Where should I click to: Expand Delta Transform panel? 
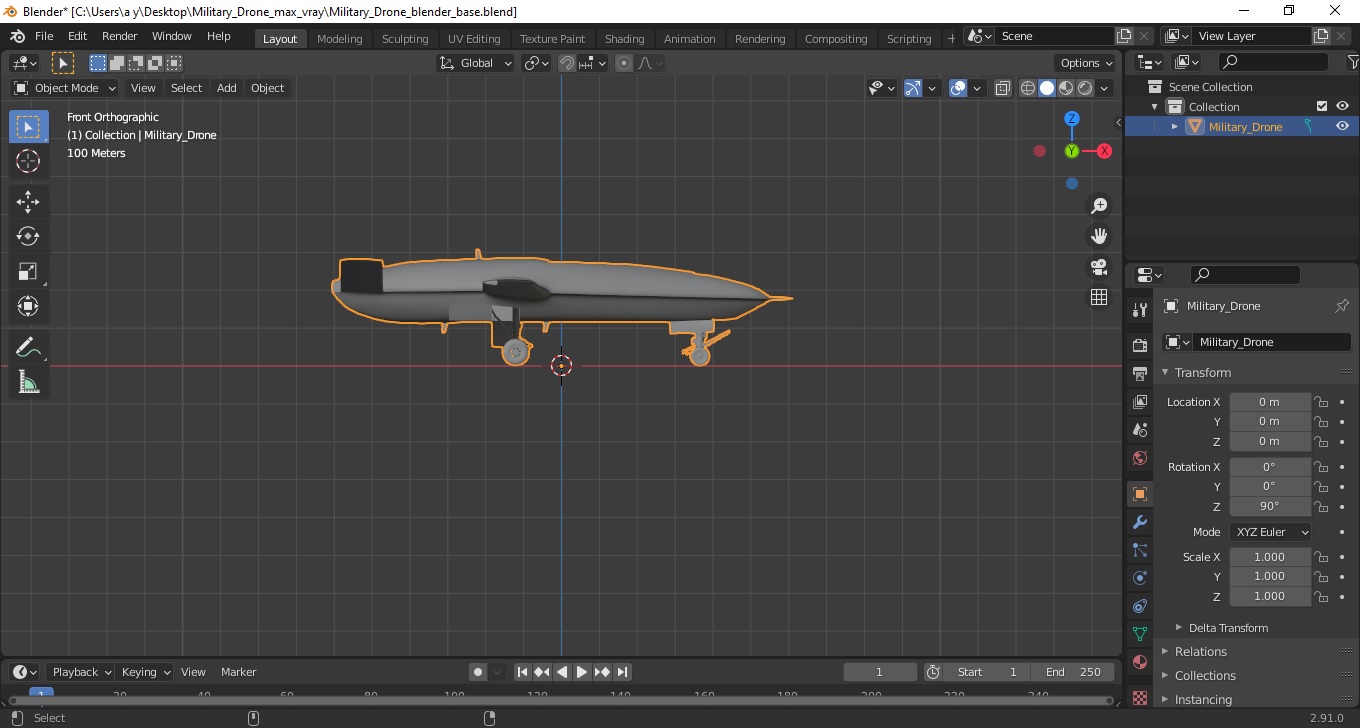(1228, 628)
